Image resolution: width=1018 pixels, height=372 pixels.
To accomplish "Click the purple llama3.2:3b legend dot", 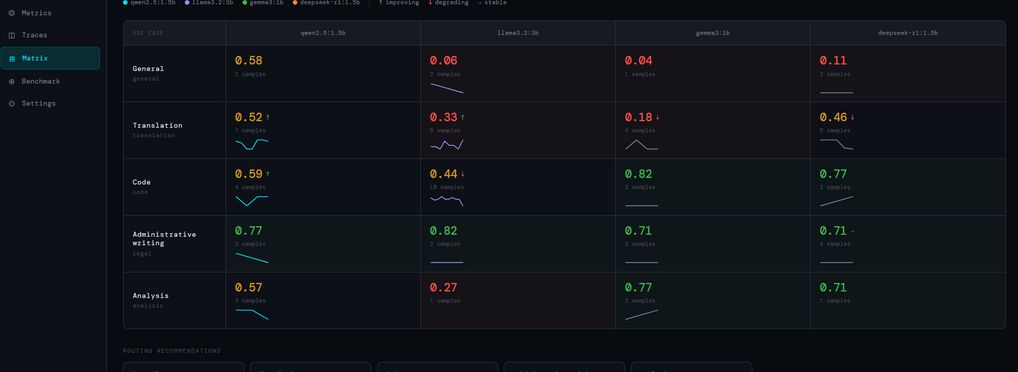I will tap(187, 3).
